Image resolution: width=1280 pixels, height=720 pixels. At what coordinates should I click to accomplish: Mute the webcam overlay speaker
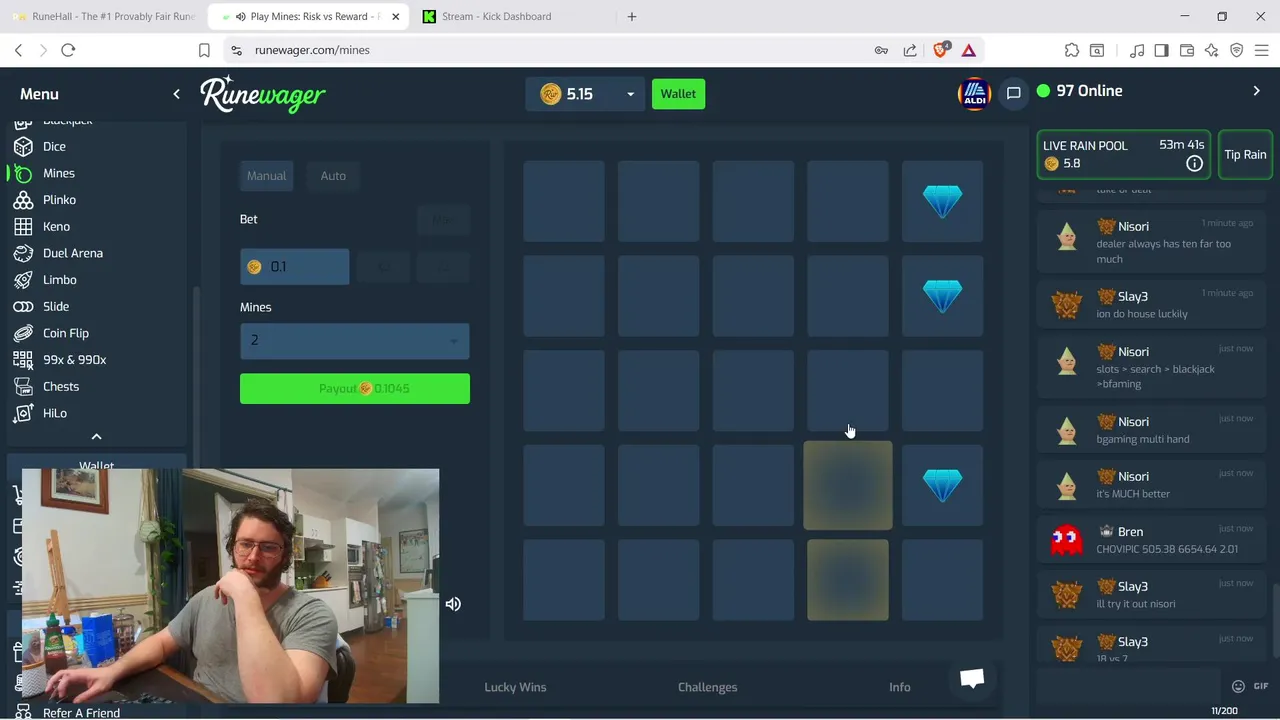pyautogui.click(x=453, y=604)
